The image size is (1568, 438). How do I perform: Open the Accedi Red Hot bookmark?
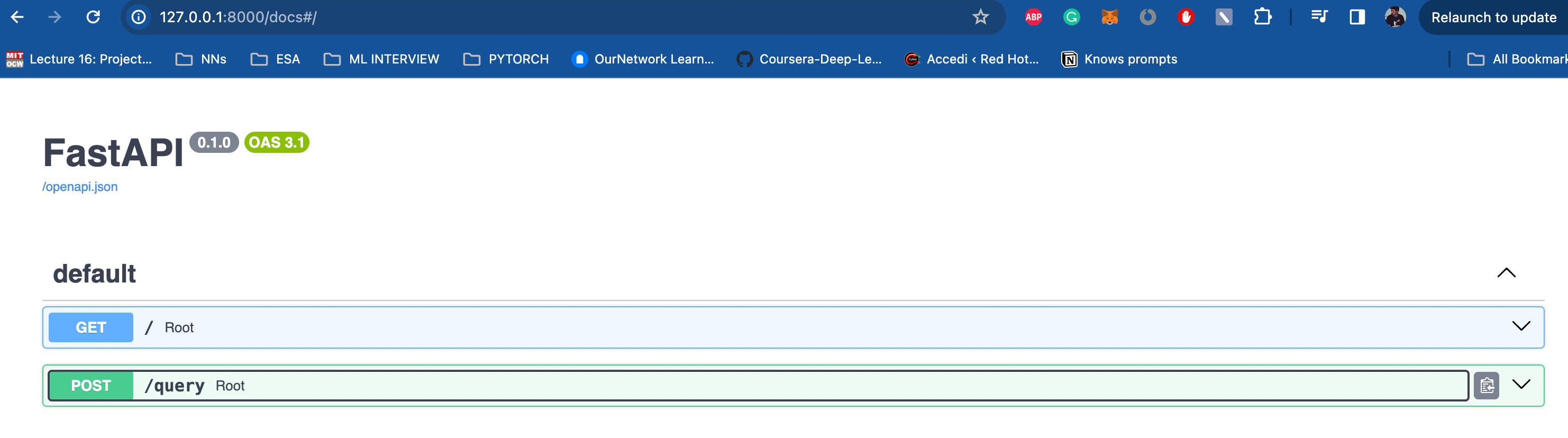click(x=972, y=59)
